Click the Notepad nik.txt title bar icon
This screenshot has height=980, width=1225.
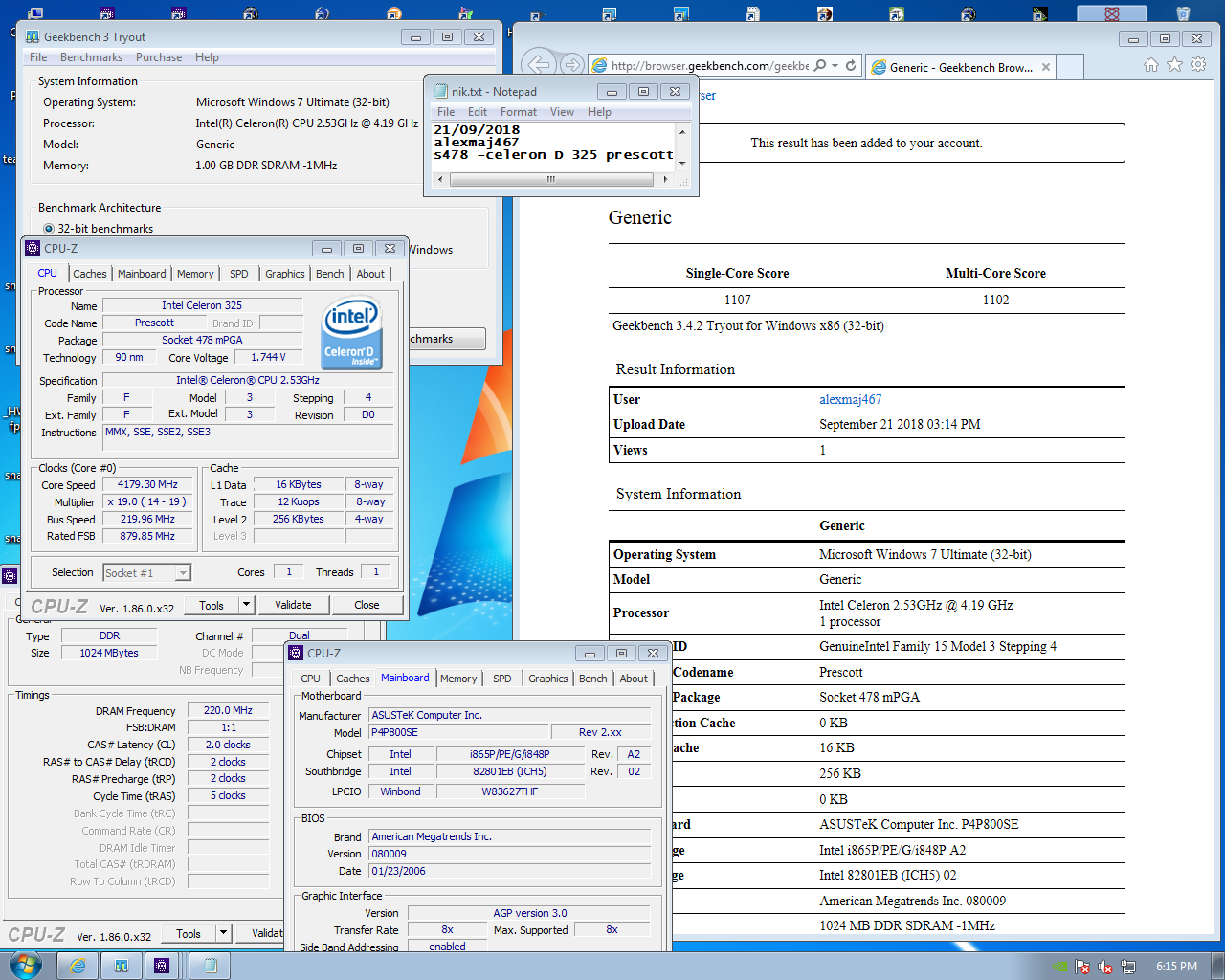click(441, 91)
